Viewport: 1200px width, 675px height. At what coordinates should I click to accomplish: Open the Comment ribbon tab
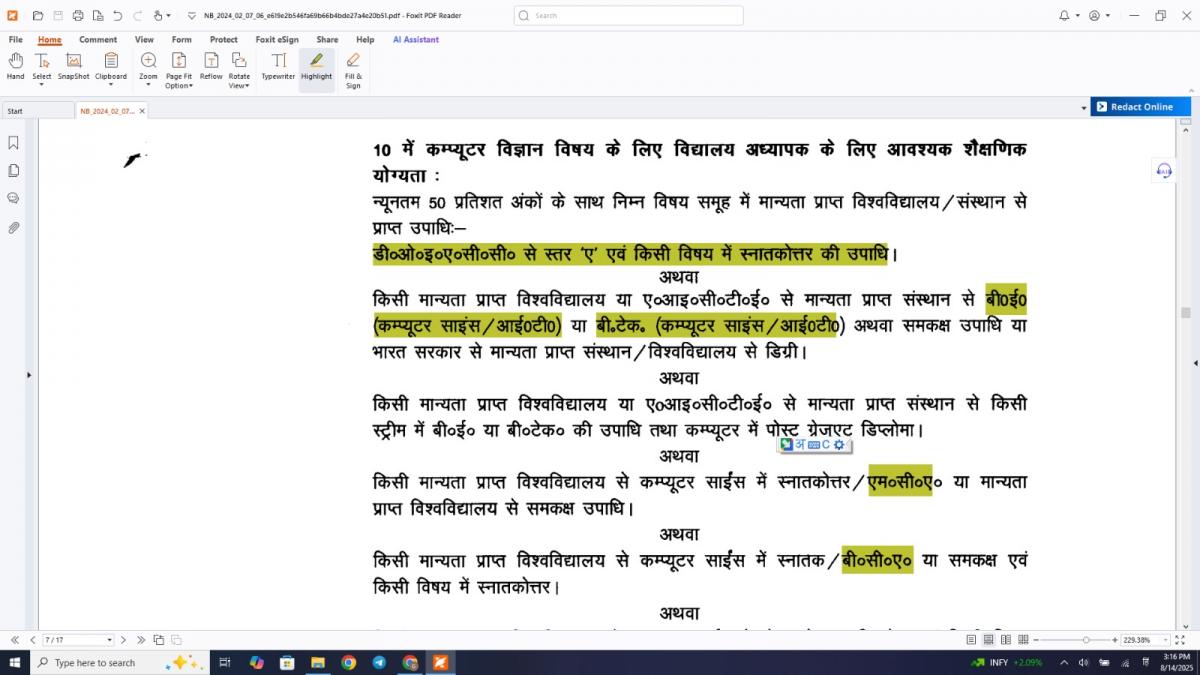[98, 40]
